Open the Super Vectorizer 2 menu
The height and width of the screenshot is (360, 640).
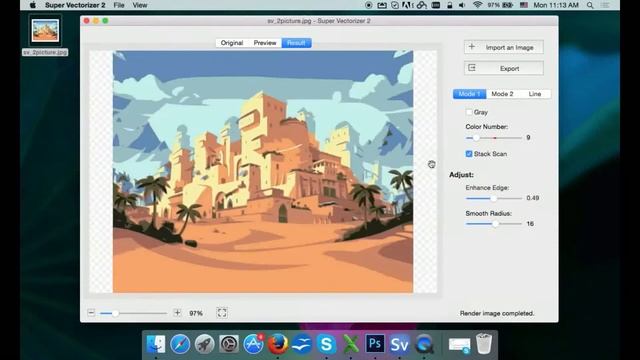tap(75, 5)
